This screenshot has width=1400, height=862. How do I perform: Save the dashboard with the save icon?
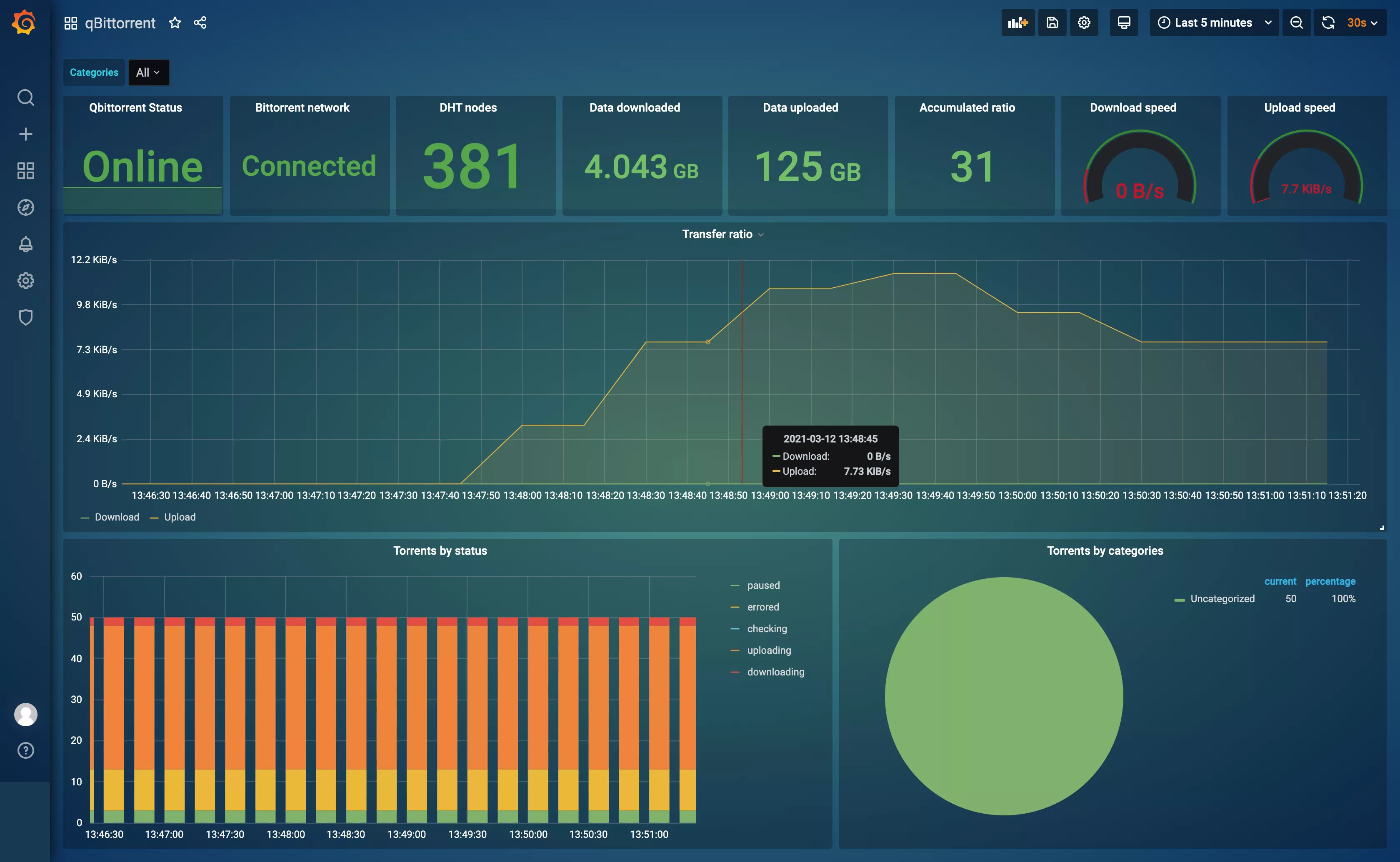pos(1052,23)
